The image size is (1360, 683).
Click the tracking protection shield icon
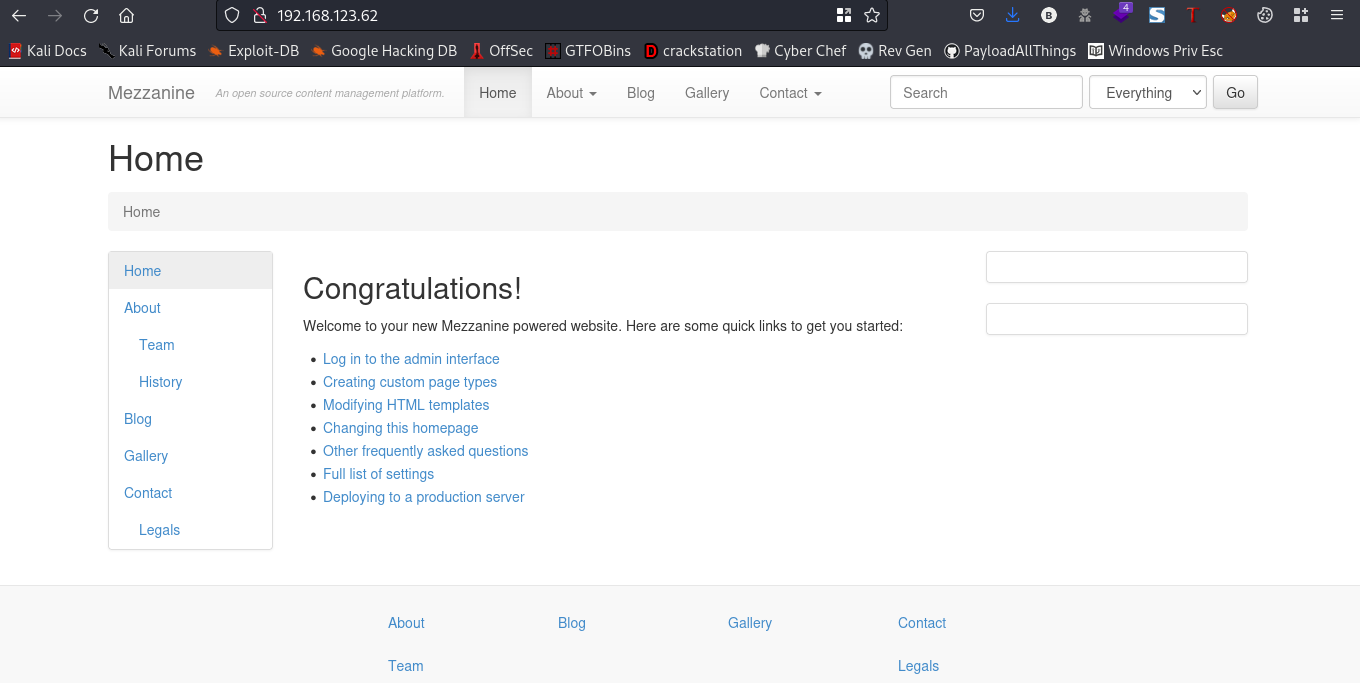click(x=232, y=15)
